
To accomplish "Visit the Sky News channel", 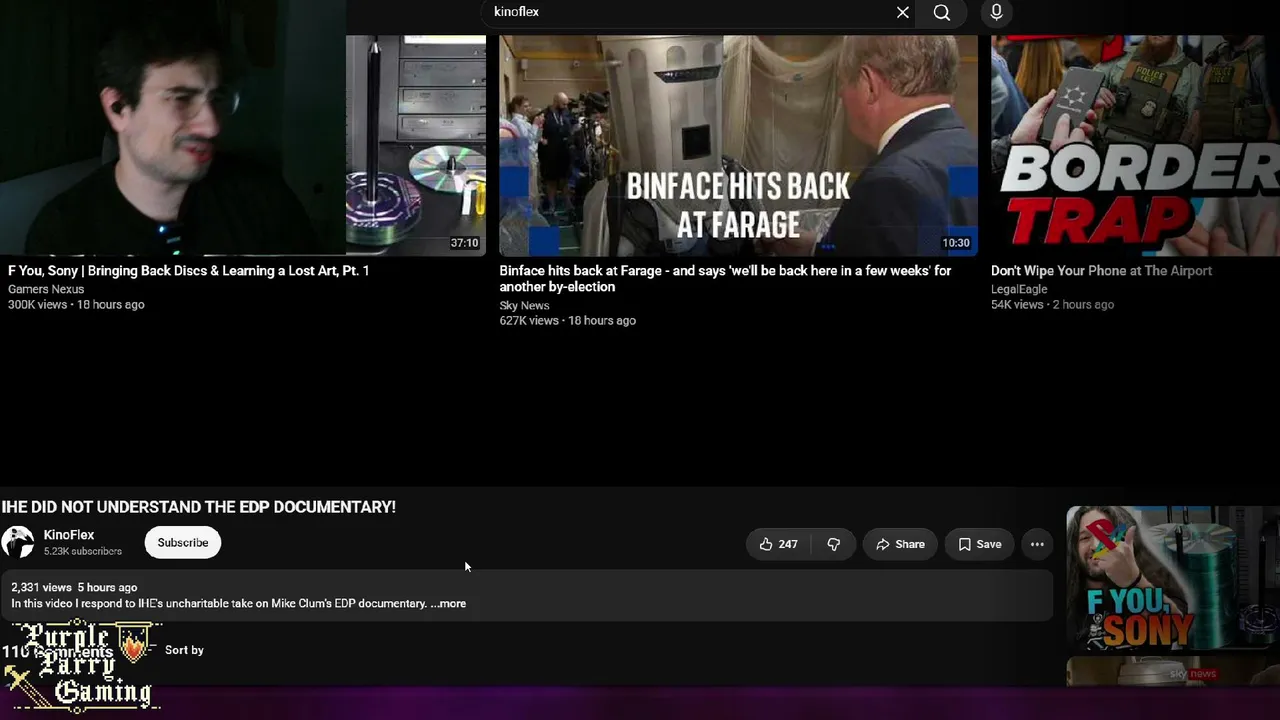I will pos(524,305).
